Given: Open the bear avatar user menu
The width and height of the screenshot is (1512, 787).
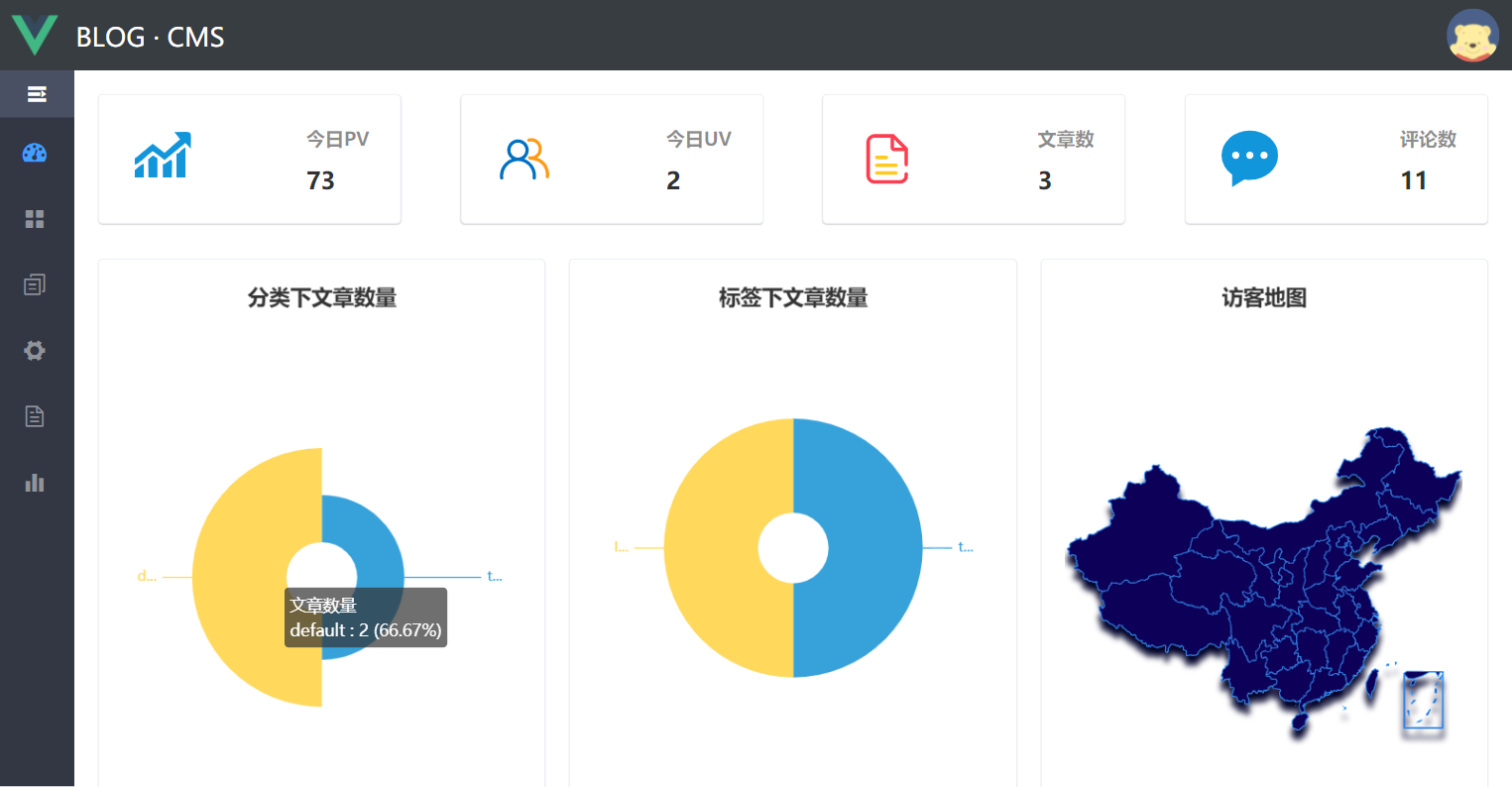Looking at the screenshot, I should pyautogui.click(x=1472, y=36).
